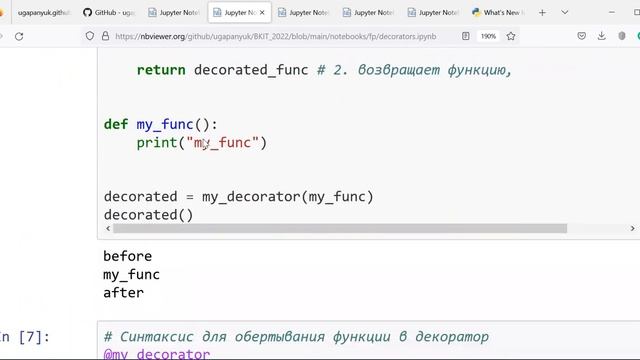Click the nbviewer.org URL address field
The width and height of the screenshot is (640, 360).
pos(276,36)
